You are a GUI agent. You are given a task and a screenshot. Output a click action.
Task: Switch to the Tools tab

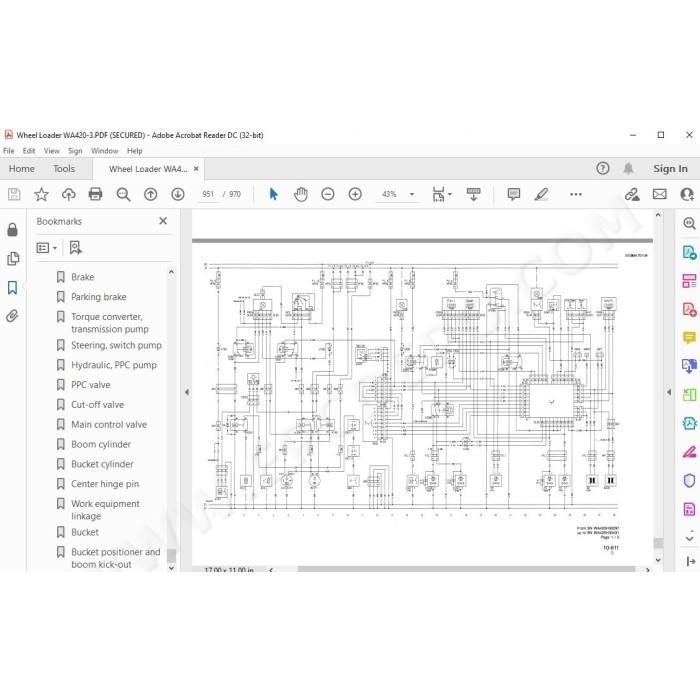point(64,168)
